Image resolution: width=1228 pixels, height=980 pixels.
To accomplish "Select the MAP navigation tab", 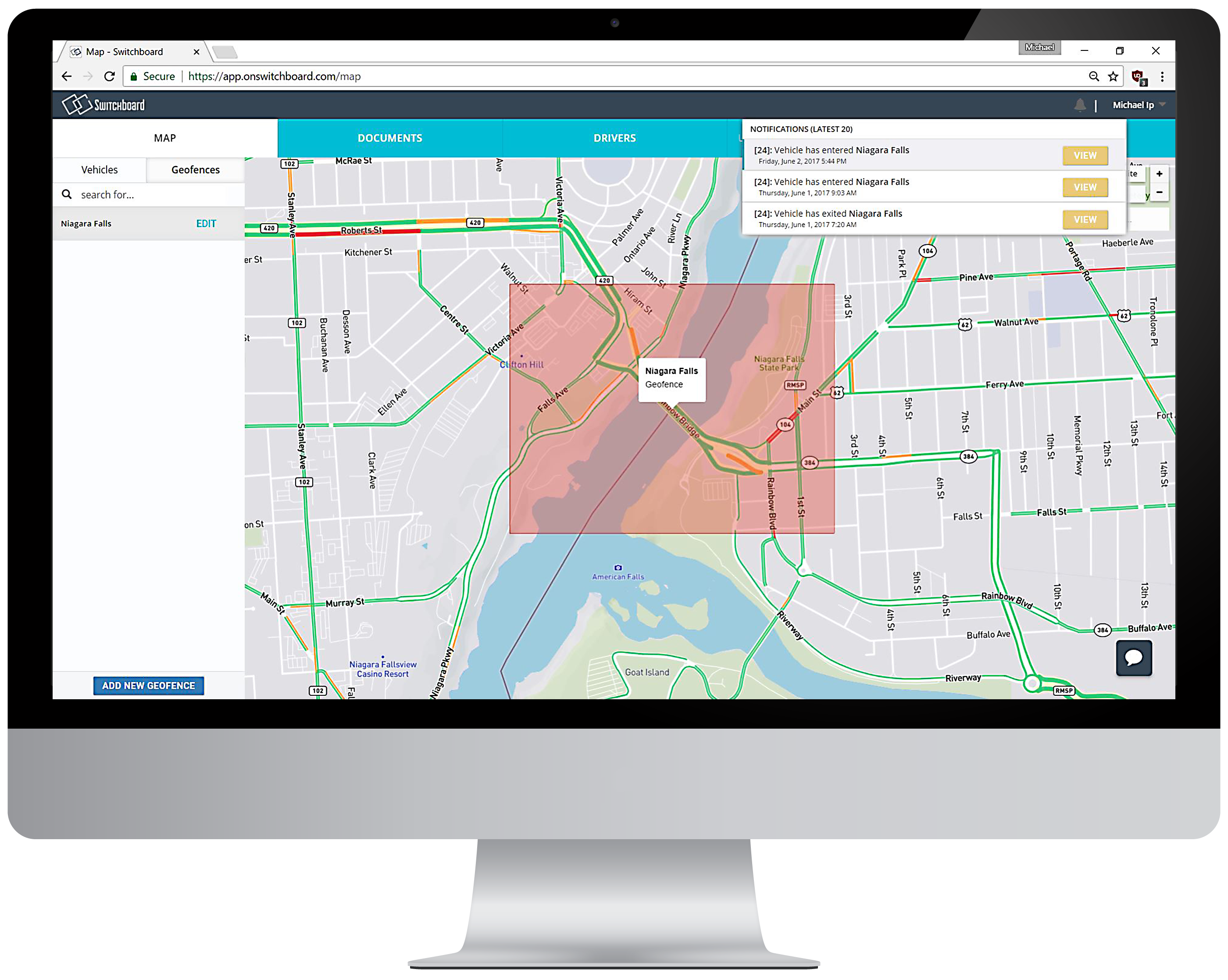I will point(164,138).
